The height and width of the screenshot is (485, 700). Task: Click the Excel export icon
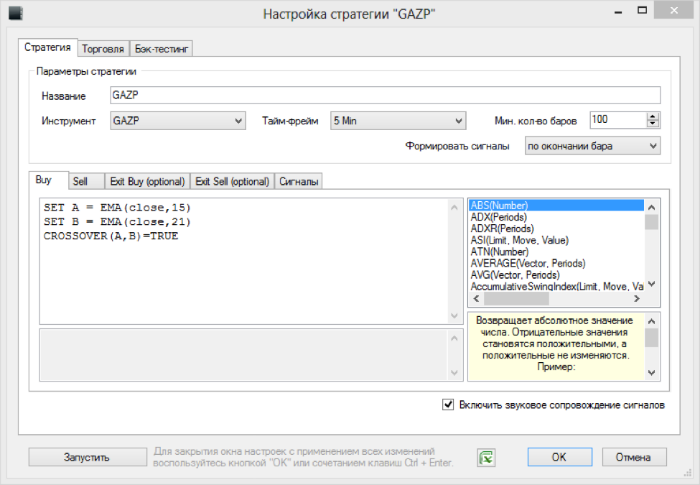486,457
